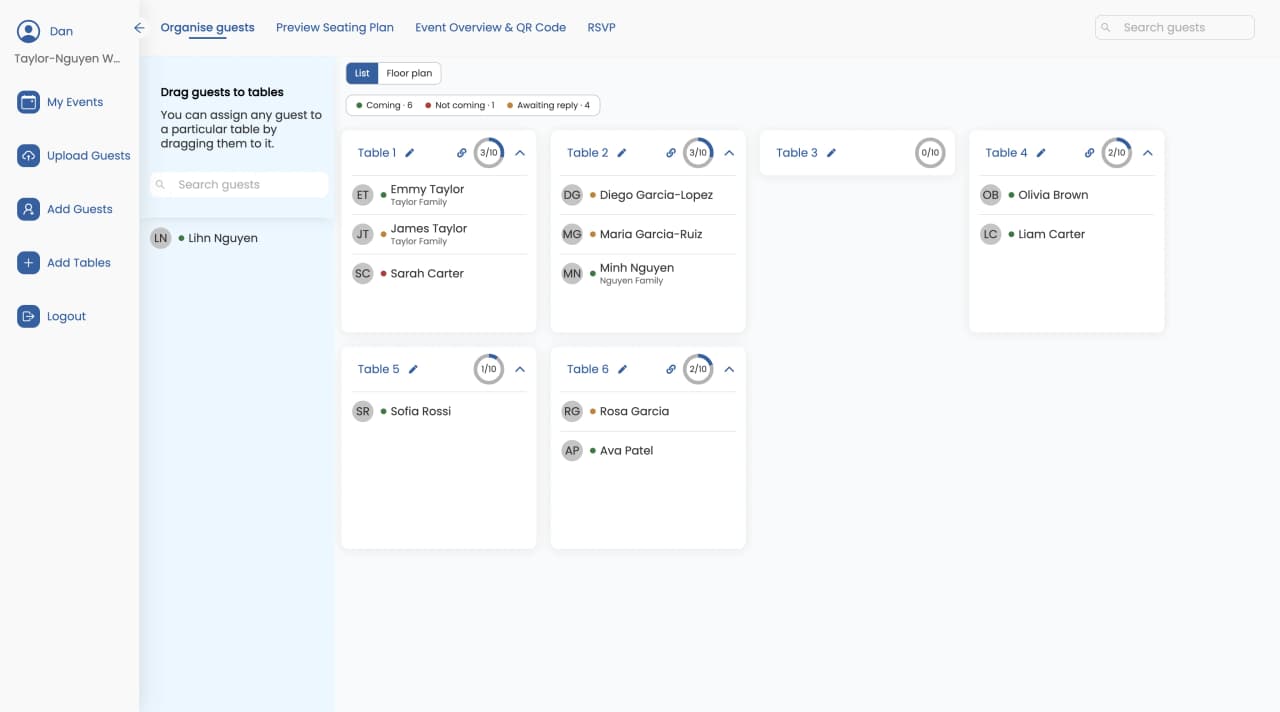Click the OB avatar for Olivia Brown
Screen dimensions: 1280x712
[x=991, y=195]
